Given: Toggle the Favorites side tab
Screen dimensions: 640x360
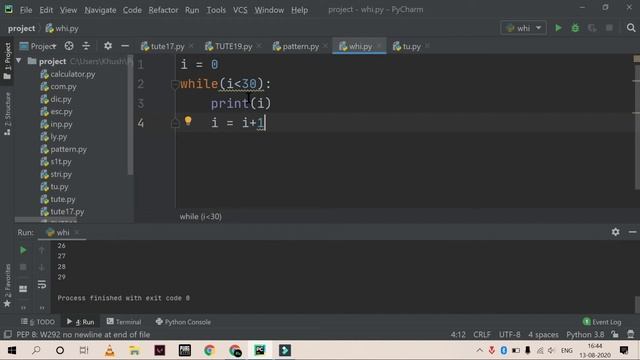Looking at the screenshot, I should click(7, 285).
